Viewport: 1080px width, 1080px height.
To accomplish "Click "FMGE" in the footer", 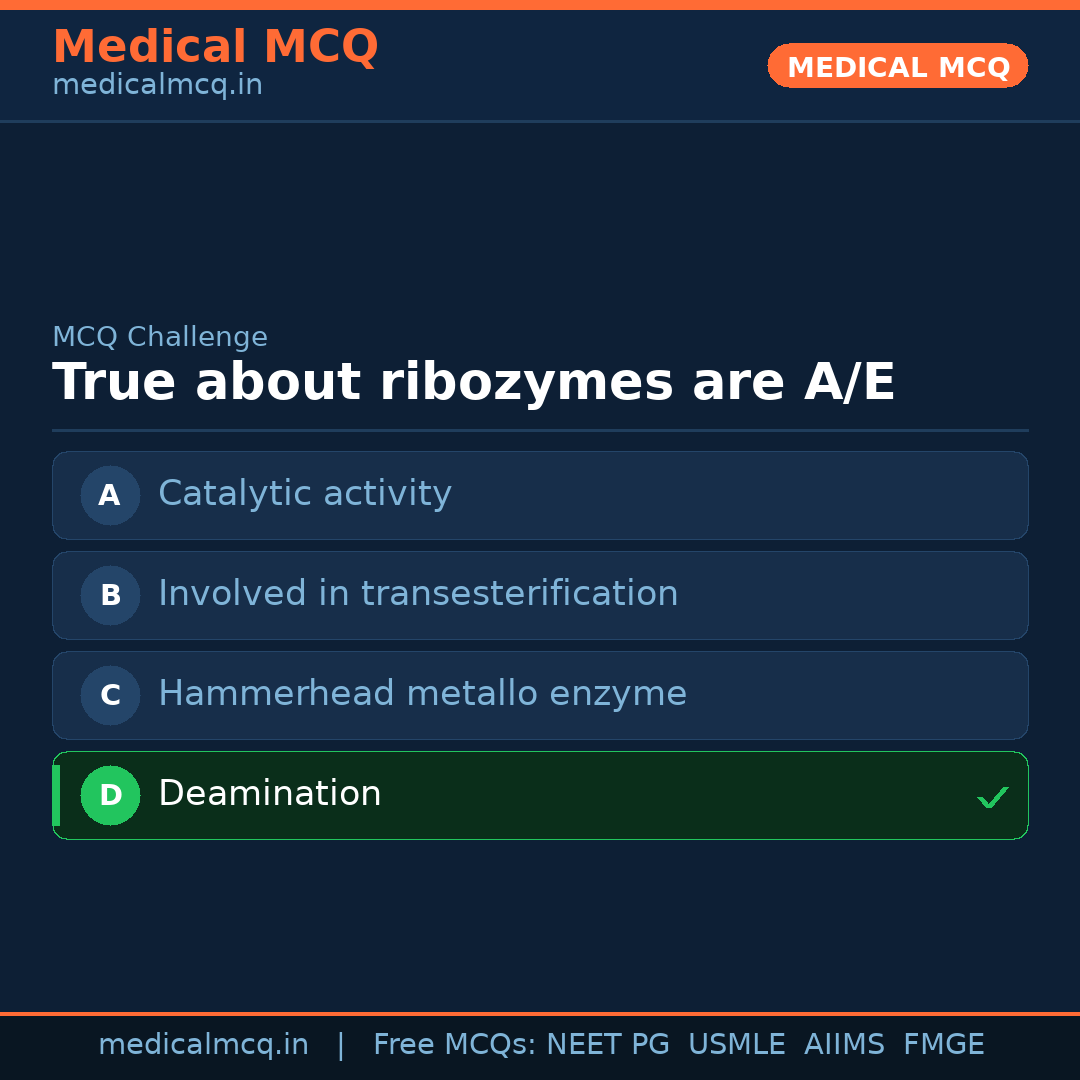I will click(x=944, y=1045).
